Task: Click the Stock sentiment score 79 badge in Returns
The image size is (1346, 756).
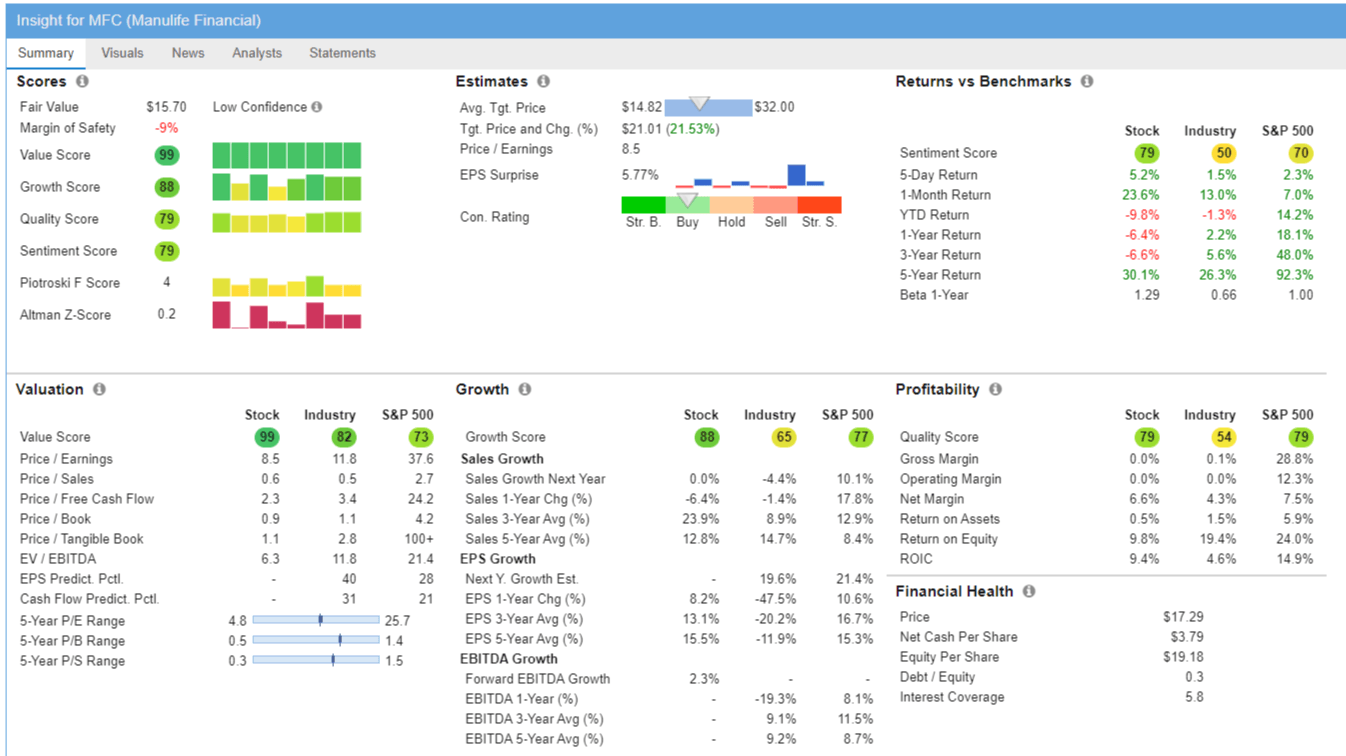Action: 1147,153
